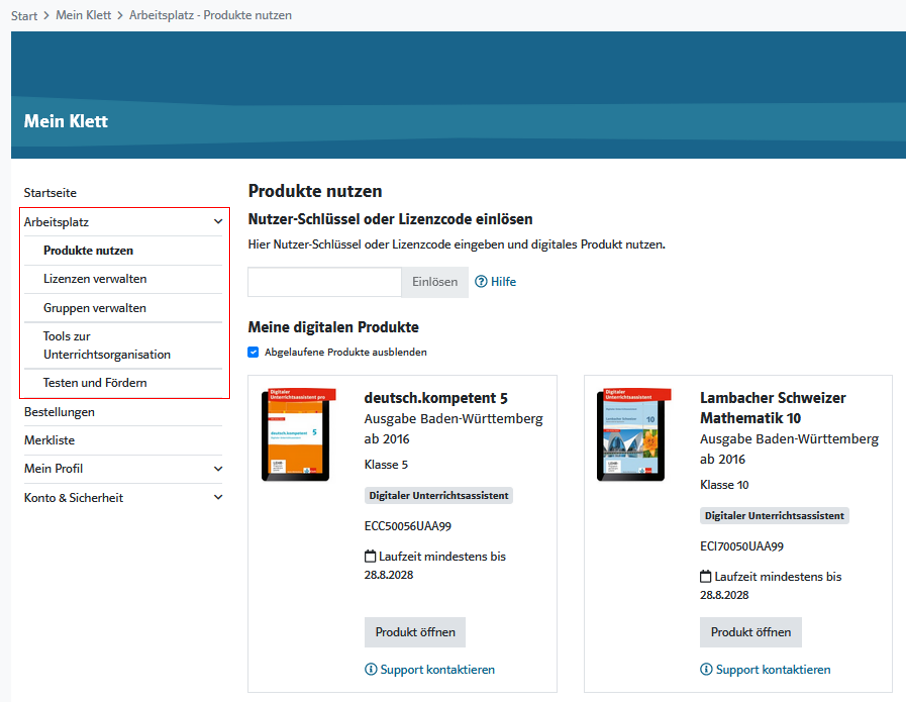Open product deutsch.kompetent 5
916x702 pixels.
click(415, 632)
